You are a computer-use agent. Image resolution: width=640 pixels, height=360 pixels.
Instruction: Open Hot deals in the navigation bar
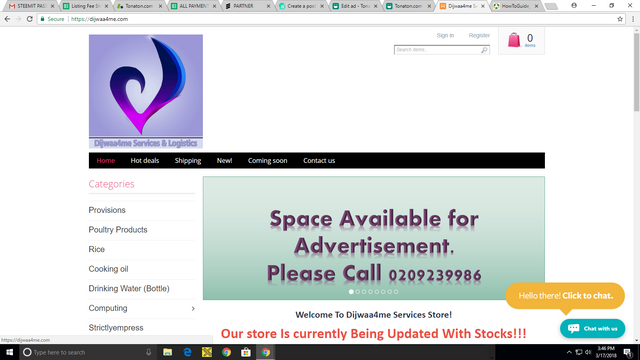pos(144,160)
